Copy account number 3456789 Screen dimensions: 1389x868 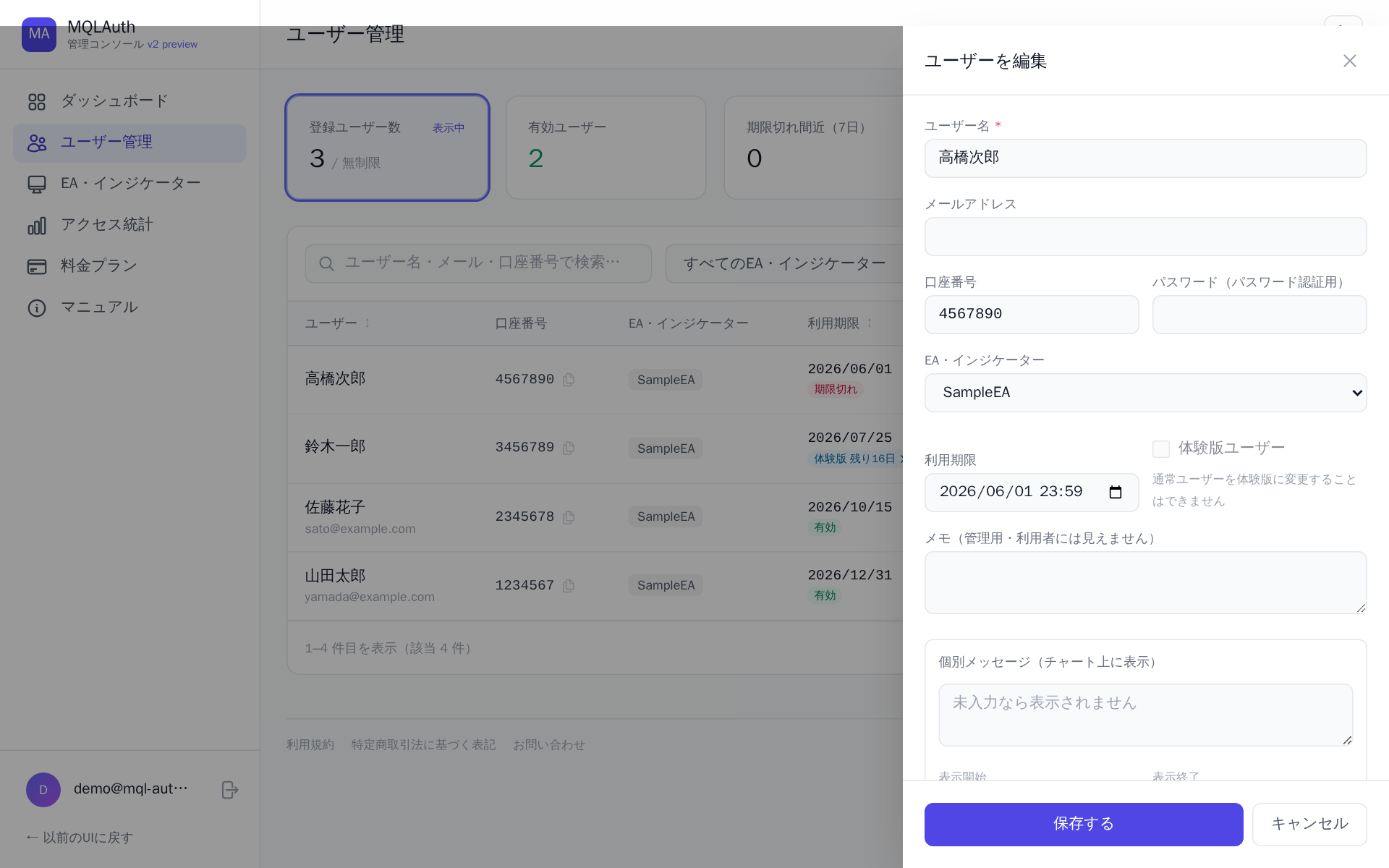tap(569, 448)
